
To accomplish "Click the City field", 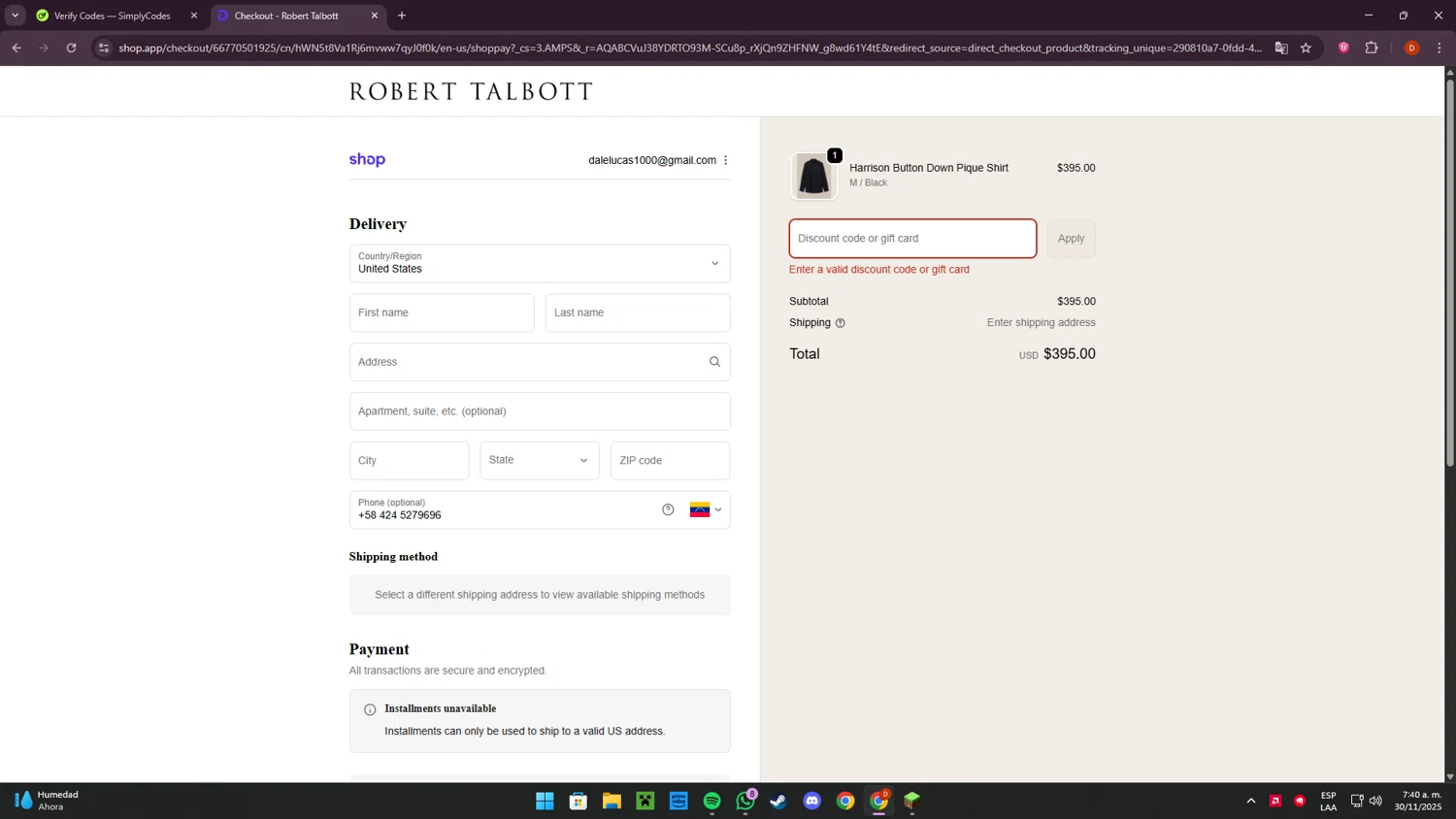I will click(x=410, y=460).
